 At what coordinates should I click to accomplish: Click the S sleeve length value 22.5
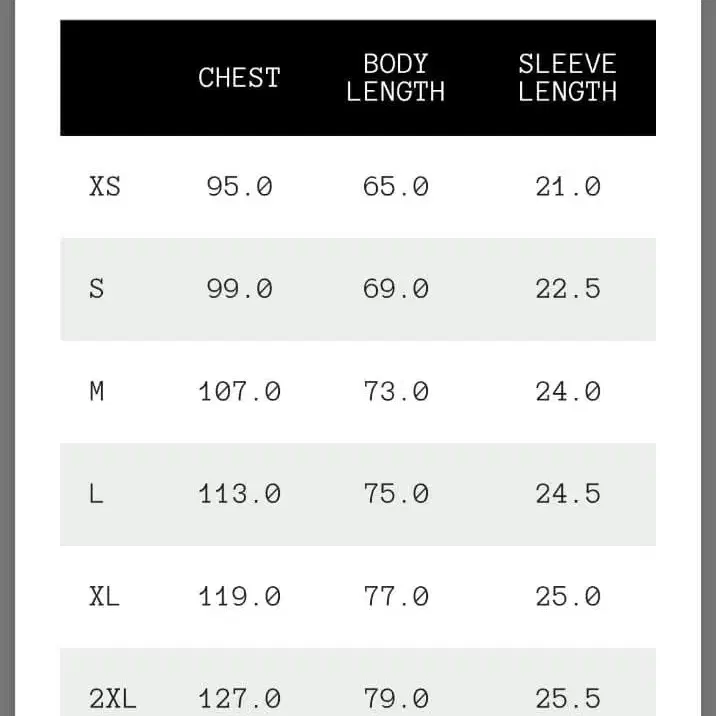[x=567, y=289]
